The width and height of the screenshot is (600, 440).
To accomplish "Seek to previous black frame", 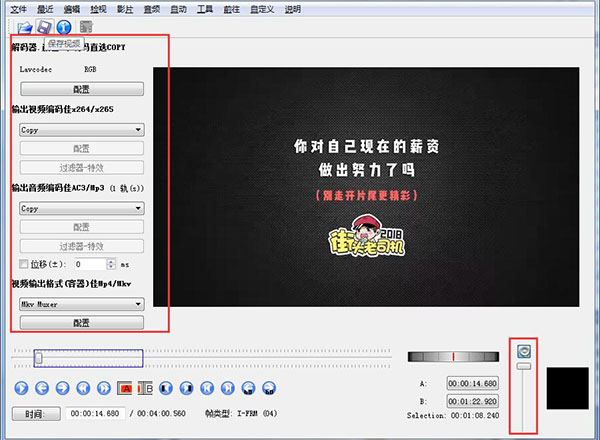I will [x=166, y=388].
